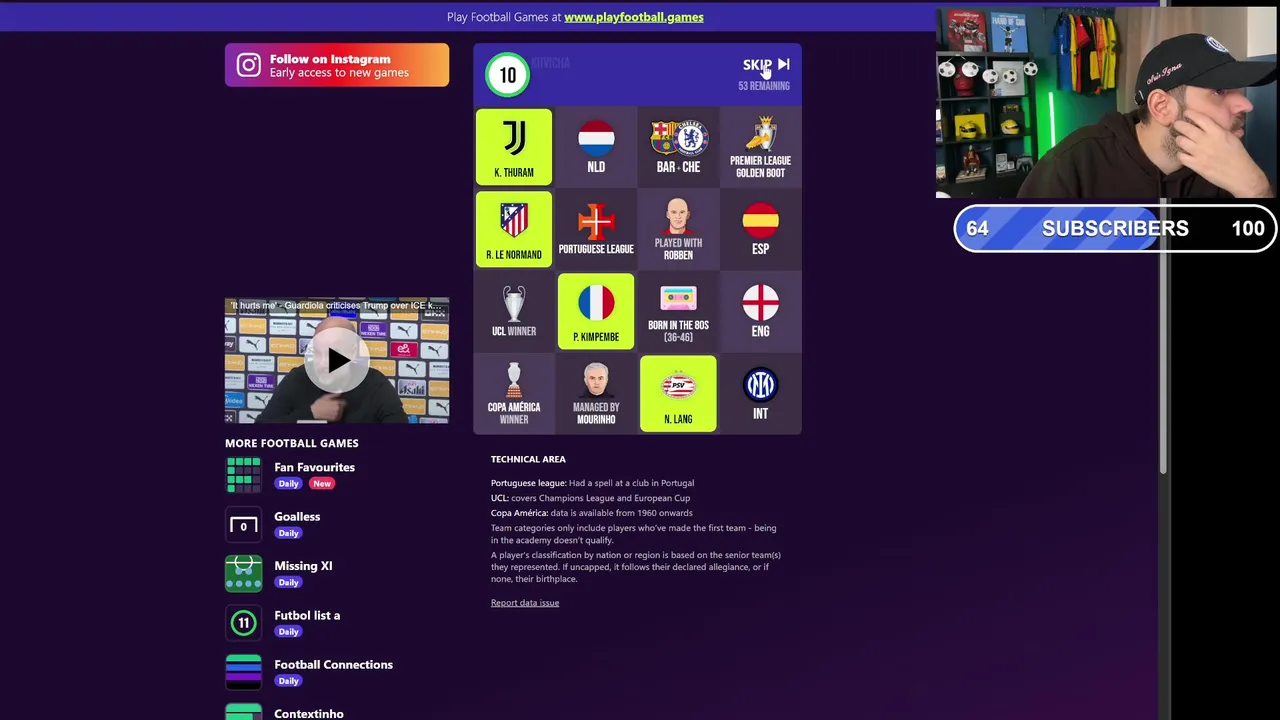Select the Born in the 80s cell

pyautogui.click(x=678, y=311)
